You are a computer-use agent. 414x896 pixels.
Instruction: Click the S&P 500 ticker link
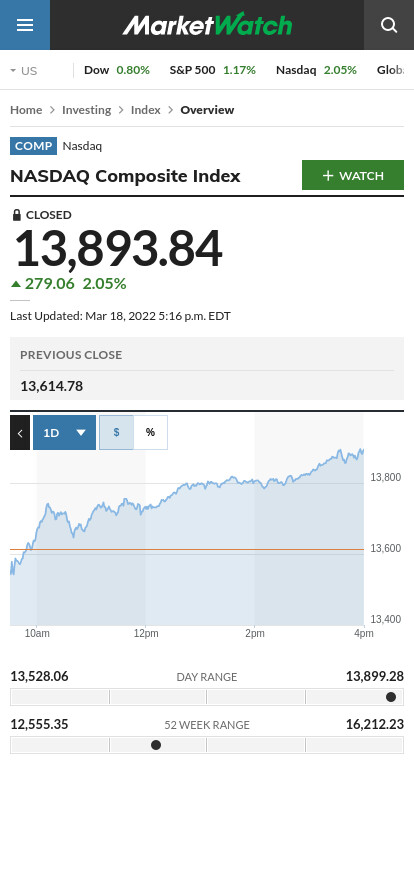[x=213, y=70]
